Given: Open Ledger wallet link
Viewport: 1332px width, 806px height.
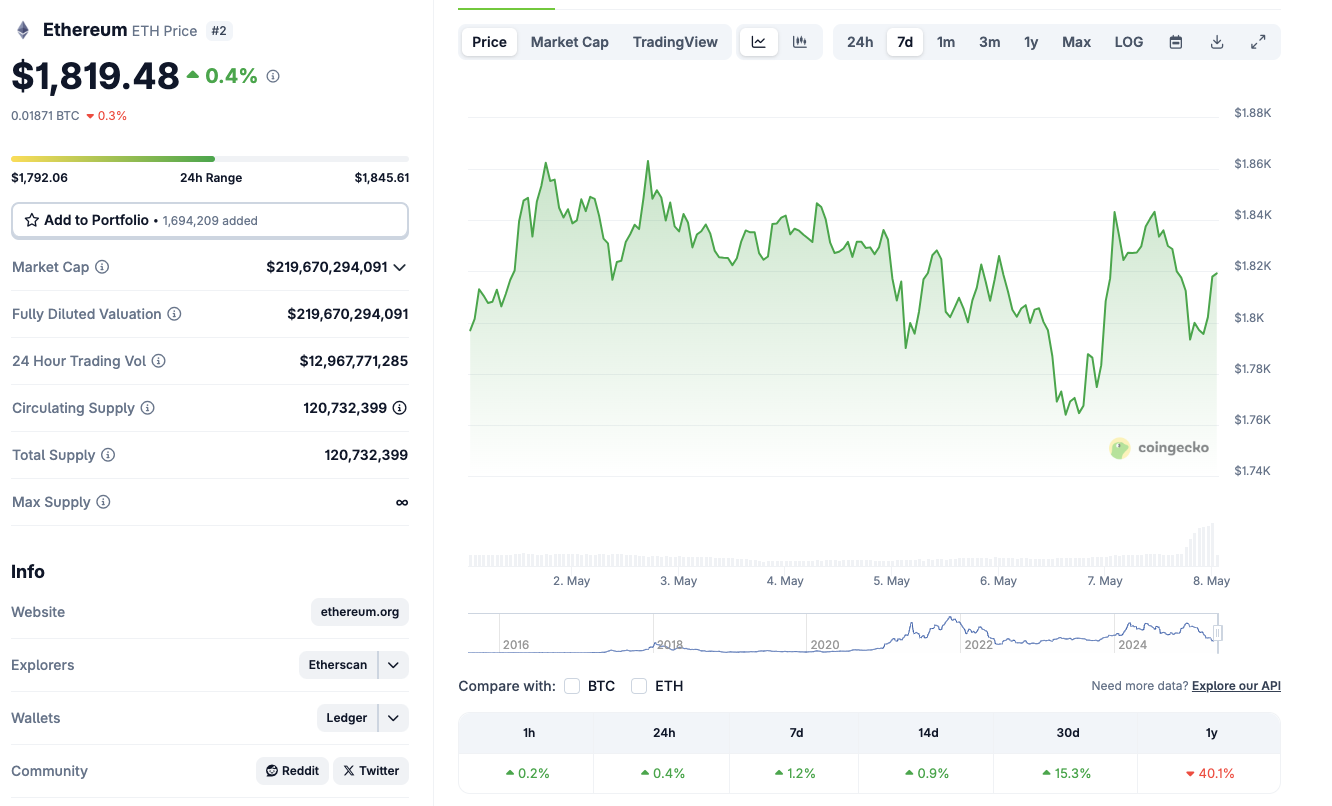Looking at the screenshot, I should pos(347,718).
